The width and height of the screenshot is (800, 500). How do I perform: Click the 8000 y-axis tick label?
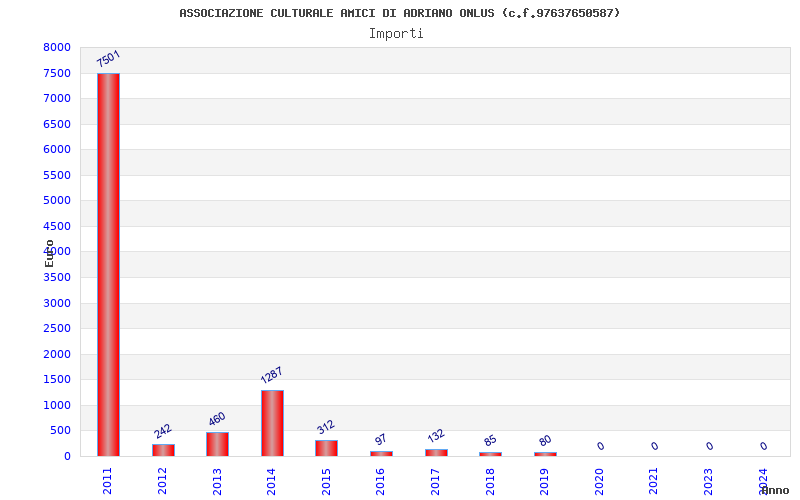point(57,47)
